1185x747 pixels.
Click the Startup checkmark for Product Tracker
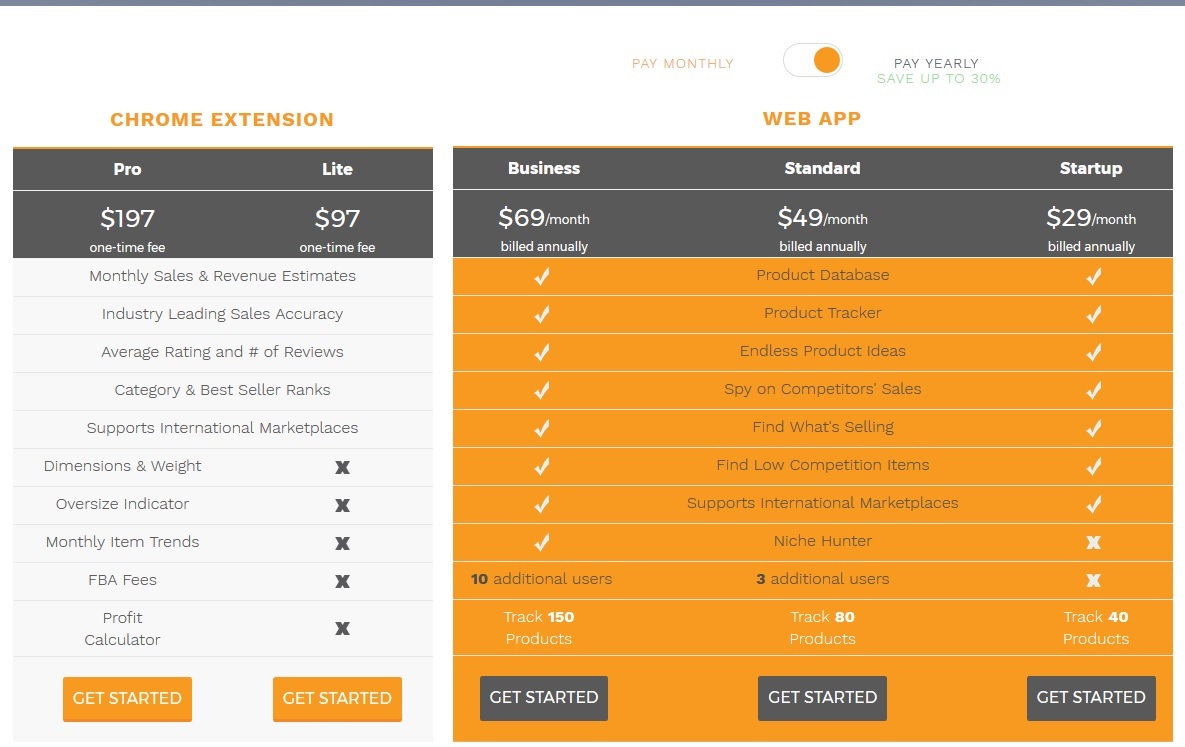point(1093,315)
